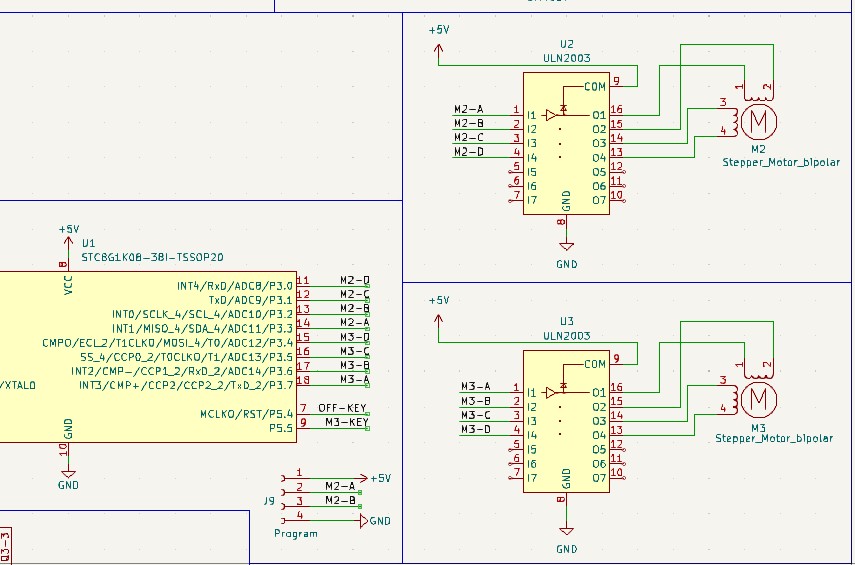The height and width of the screenshot is (565, 855).
Task: Click the COM pin label on U3
Action: pyautogui.click(x=595, y=364)
